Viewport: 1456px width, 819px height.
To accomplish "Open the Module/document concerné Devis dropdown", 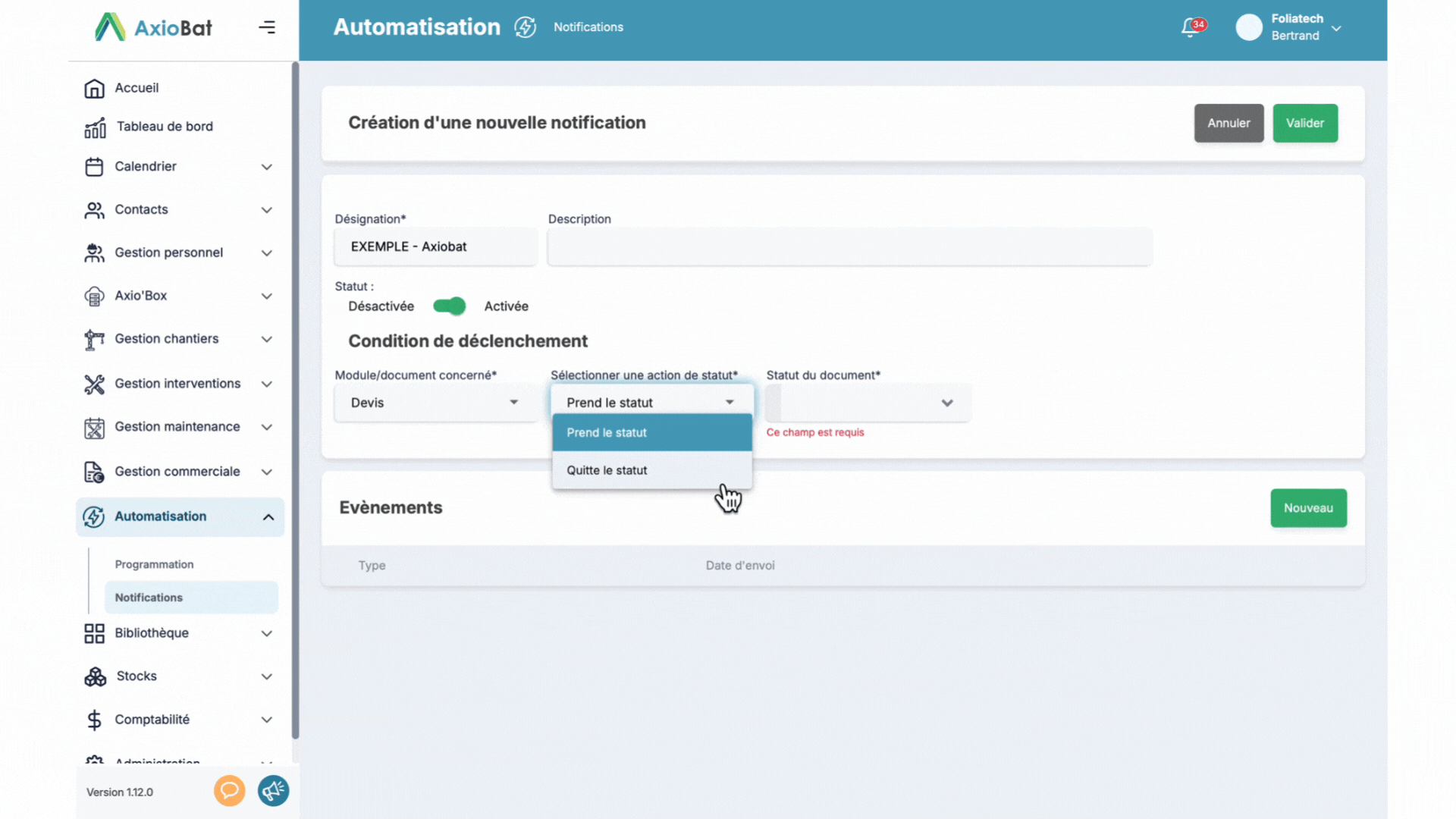I will coord(435,403).
